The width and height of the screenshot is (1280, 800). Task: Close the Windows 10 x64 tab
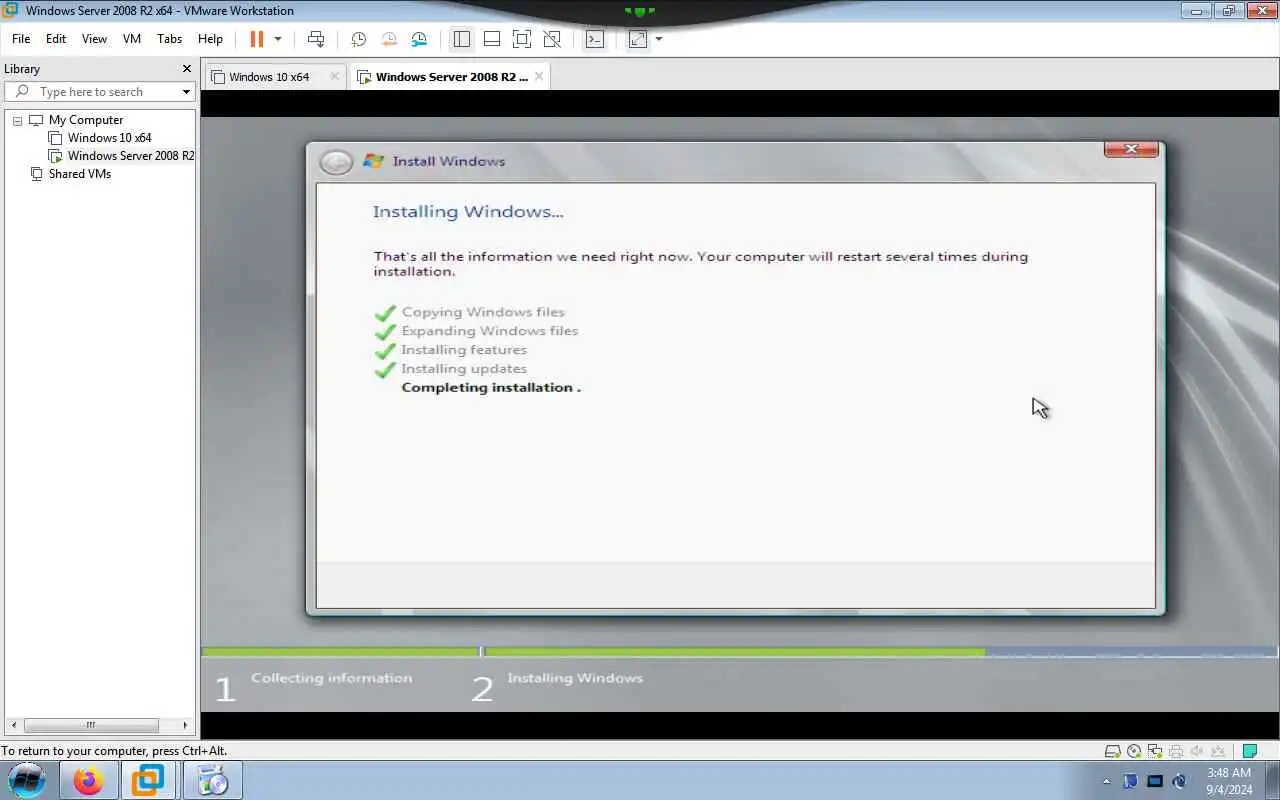335,76
